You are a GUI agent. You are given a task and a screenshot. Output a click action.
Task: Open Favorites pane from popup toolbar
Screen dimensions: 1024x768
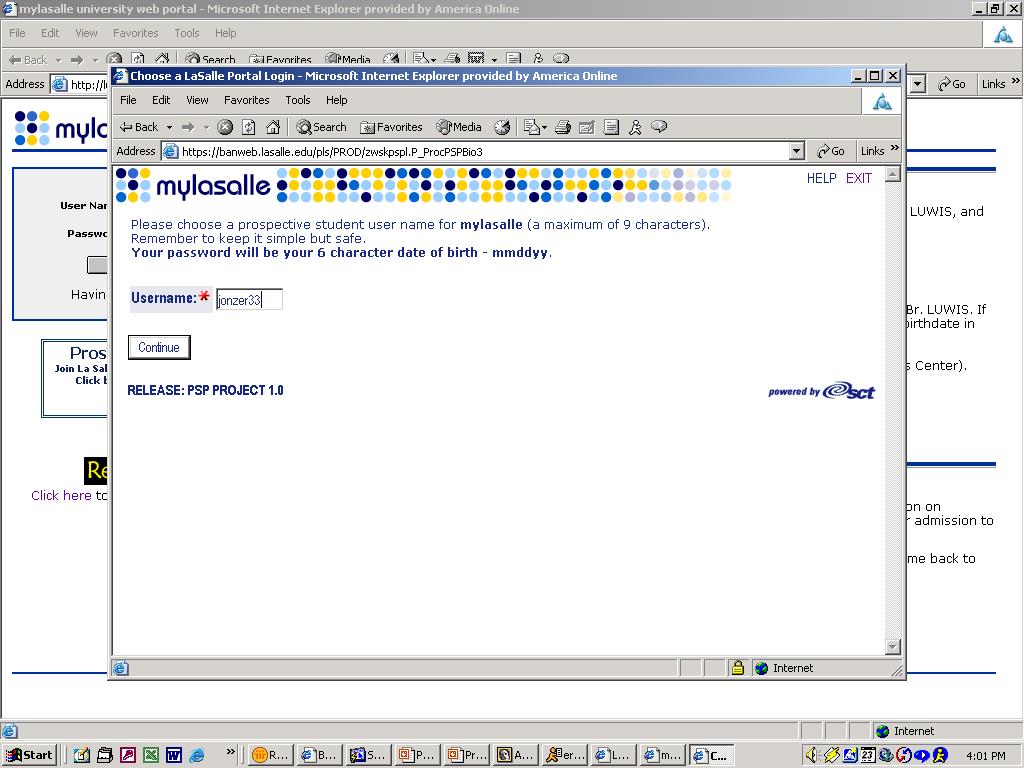(x=391, y=127)
